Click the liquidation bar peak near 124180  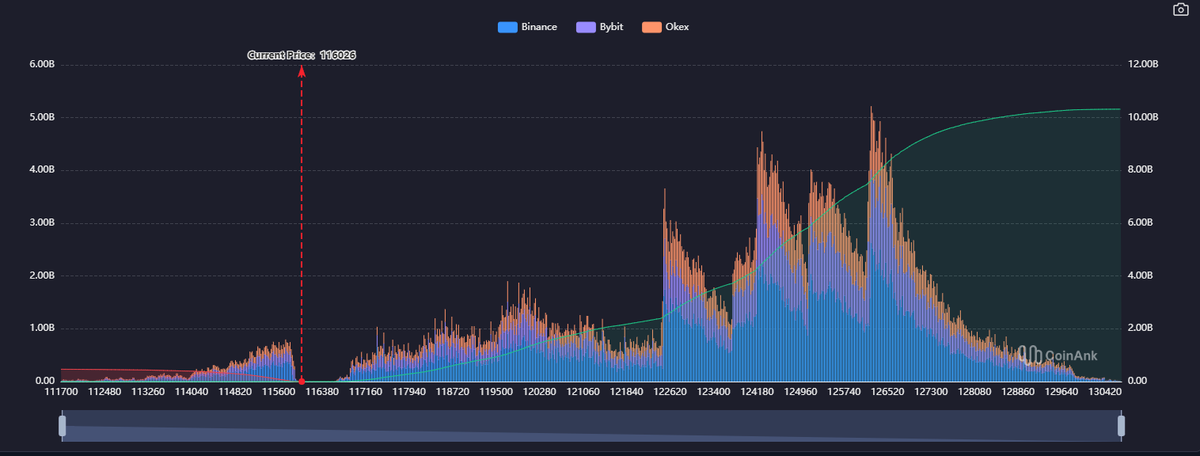click(x=762, y=255)
